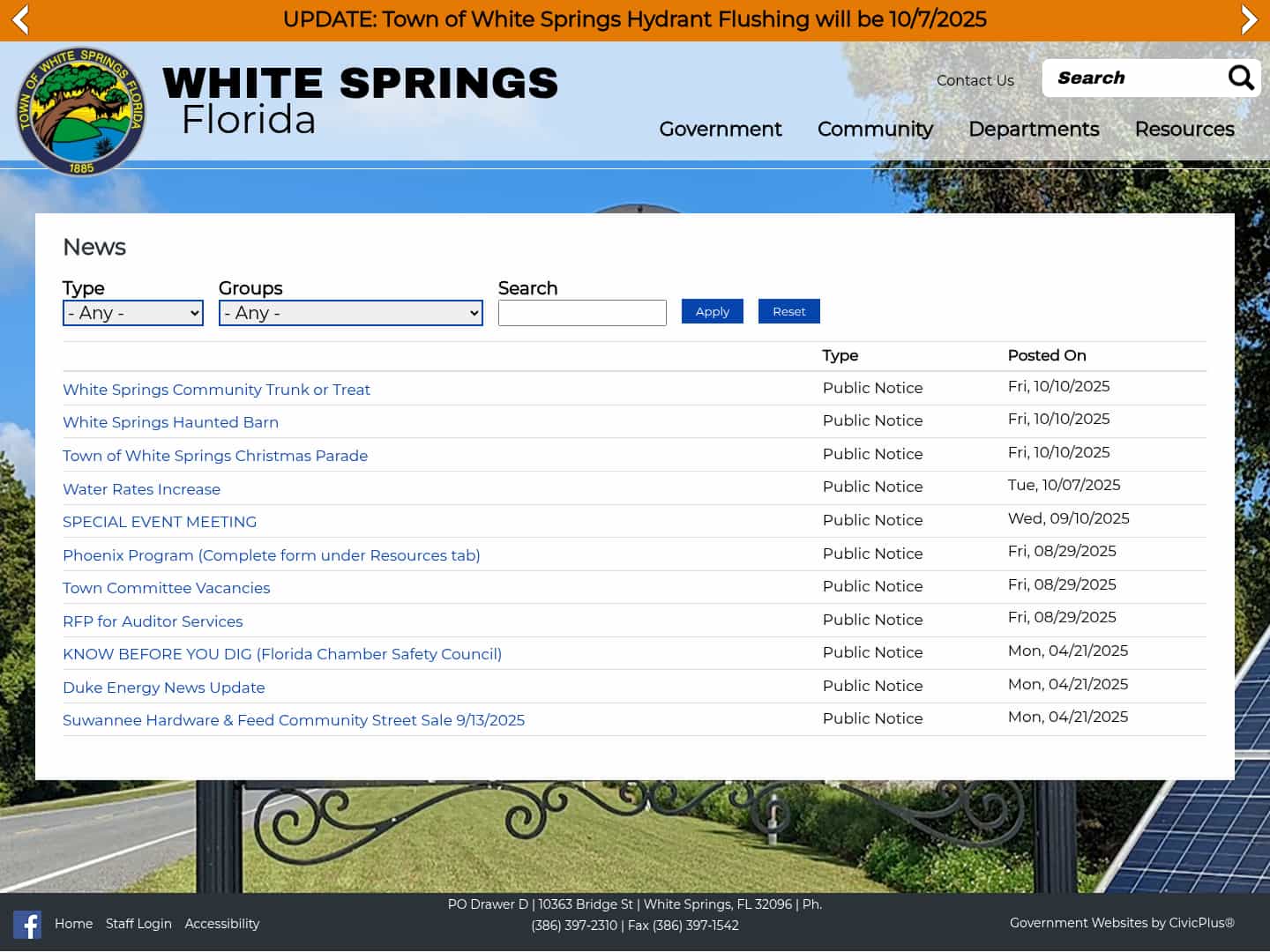
Task: Click the news Search text field
Action: click(x=581, y=313)
